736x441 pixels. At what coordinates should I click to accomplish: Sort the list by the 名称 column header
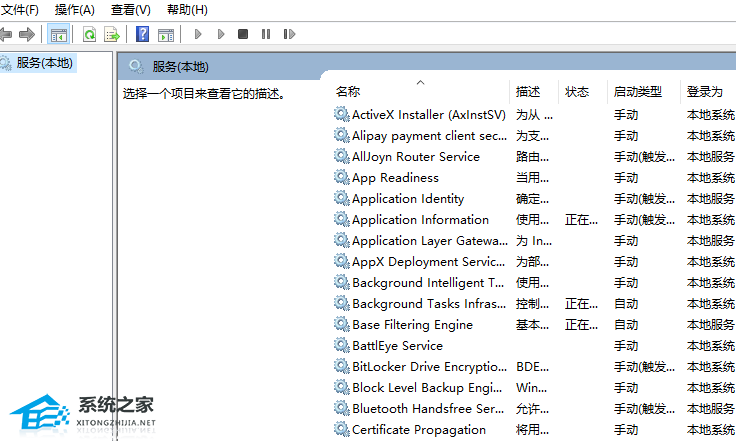(348, 91)
